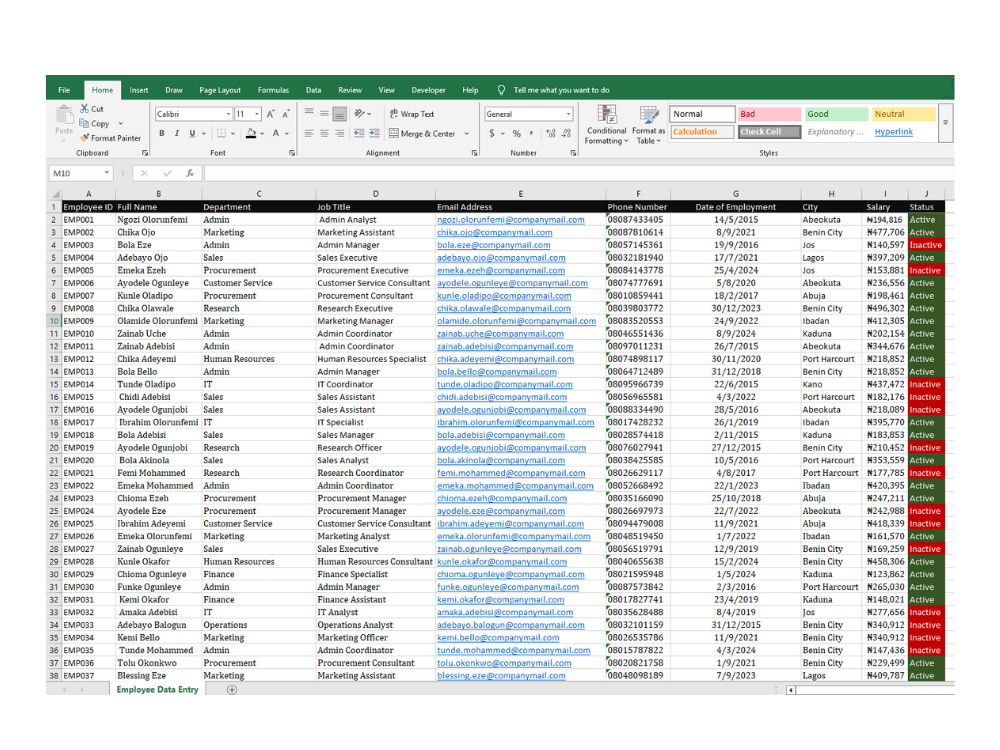1000x750 pixels.
Task: Apply the Bad cell style
Action: 769,114
